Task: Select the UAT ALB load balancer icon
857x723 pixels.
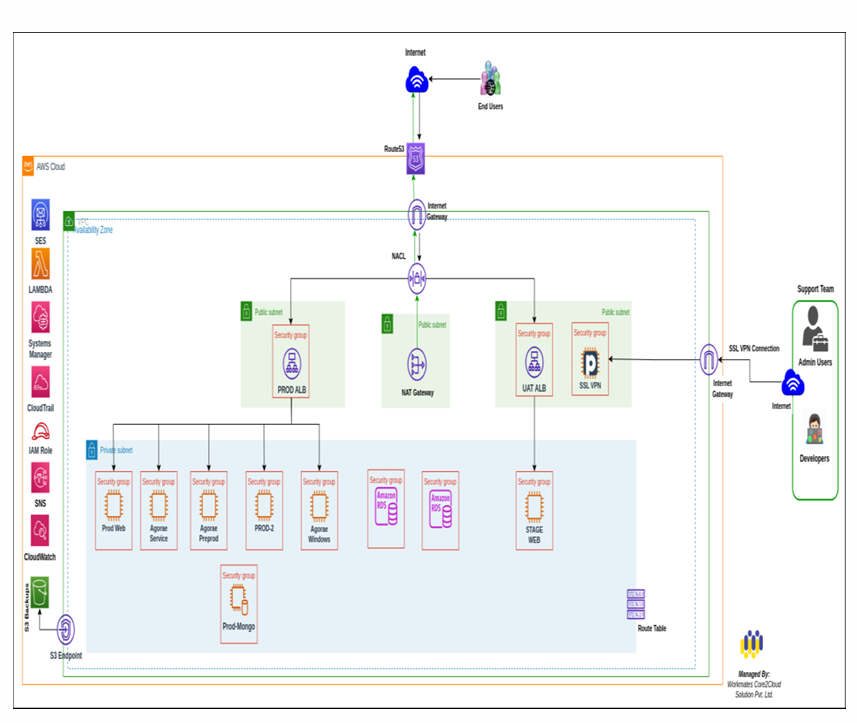Action: point(534,362)
